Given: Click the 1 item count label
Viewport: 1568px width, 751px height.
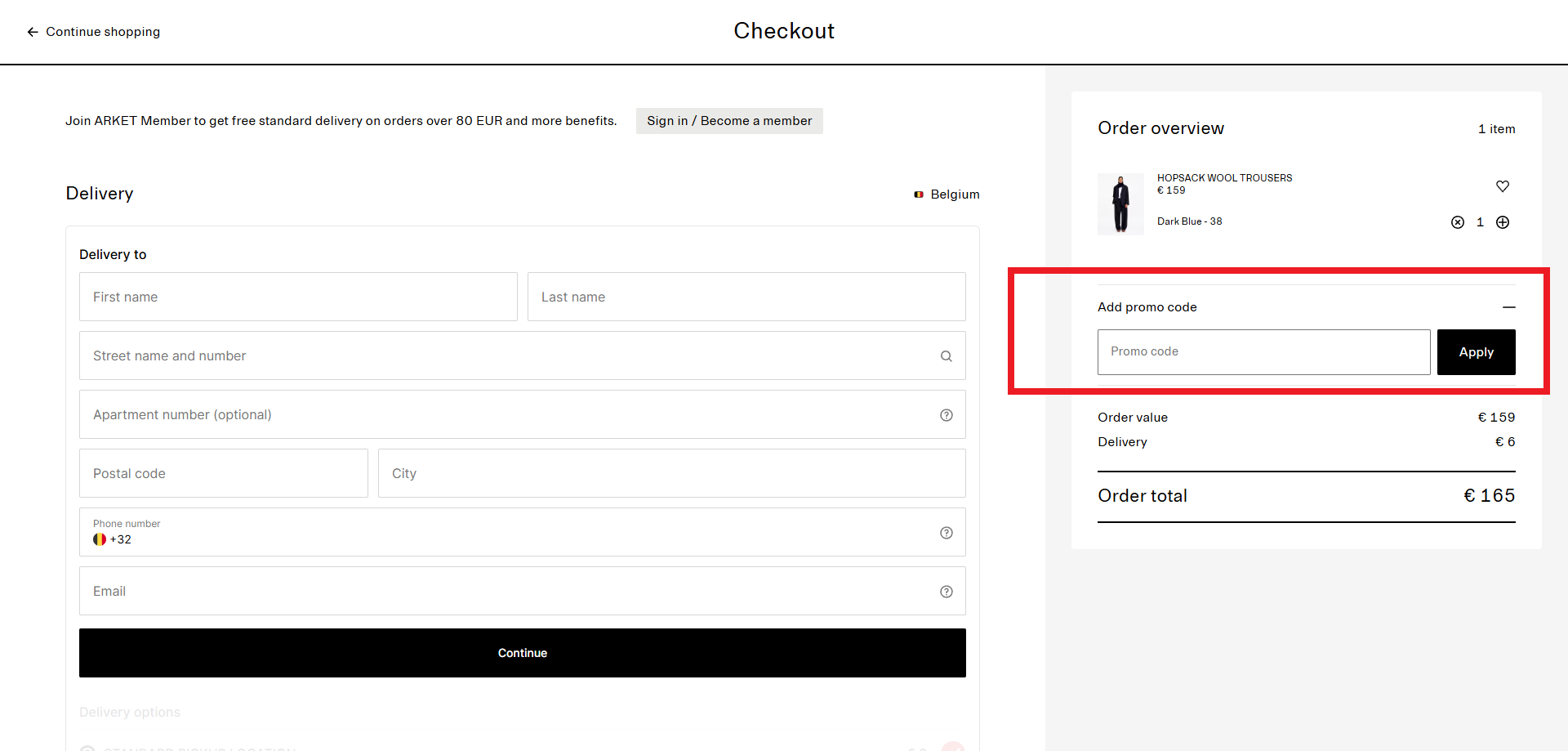Looking at the screenshot, I should pos(1496,129).
